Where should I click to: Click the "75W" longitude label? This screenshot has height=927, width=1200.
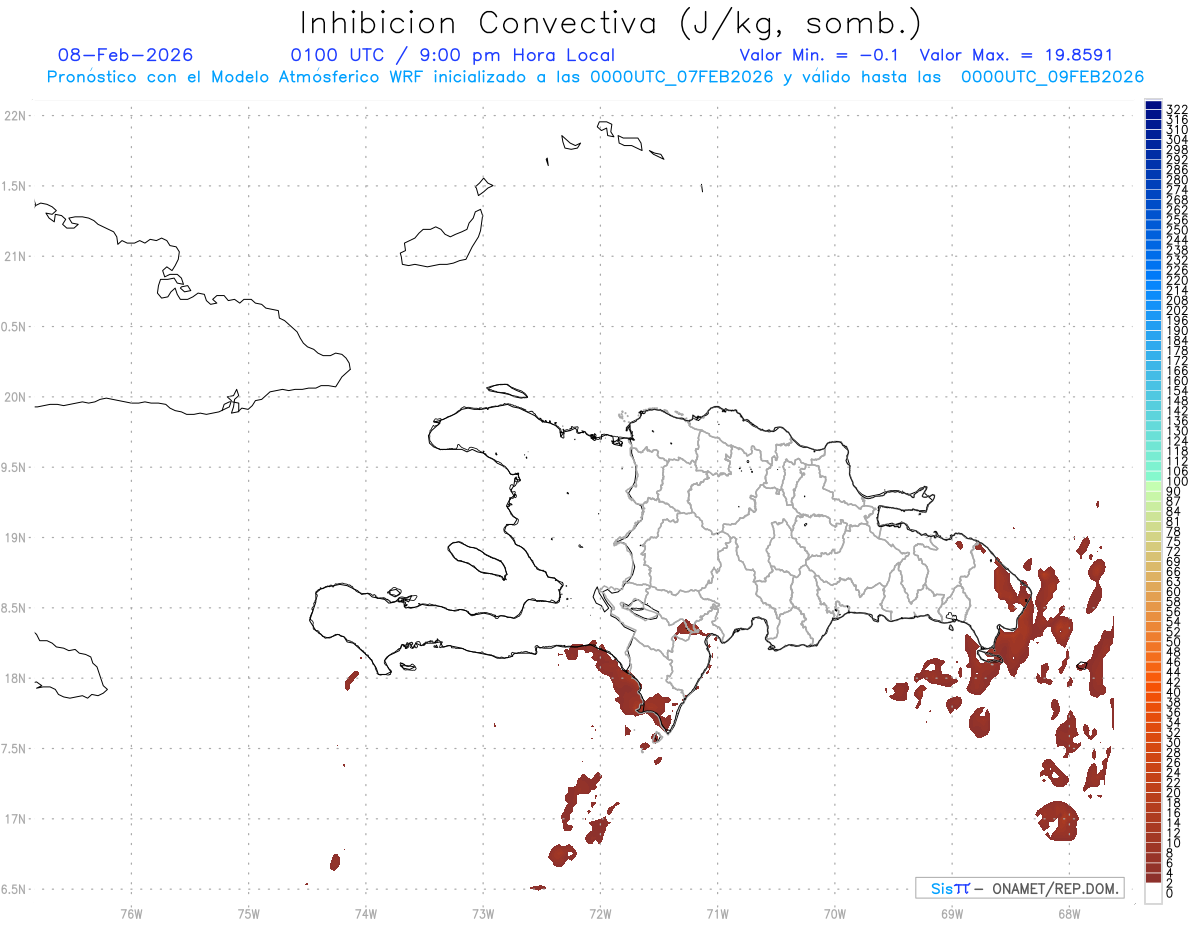coord(249,913)
